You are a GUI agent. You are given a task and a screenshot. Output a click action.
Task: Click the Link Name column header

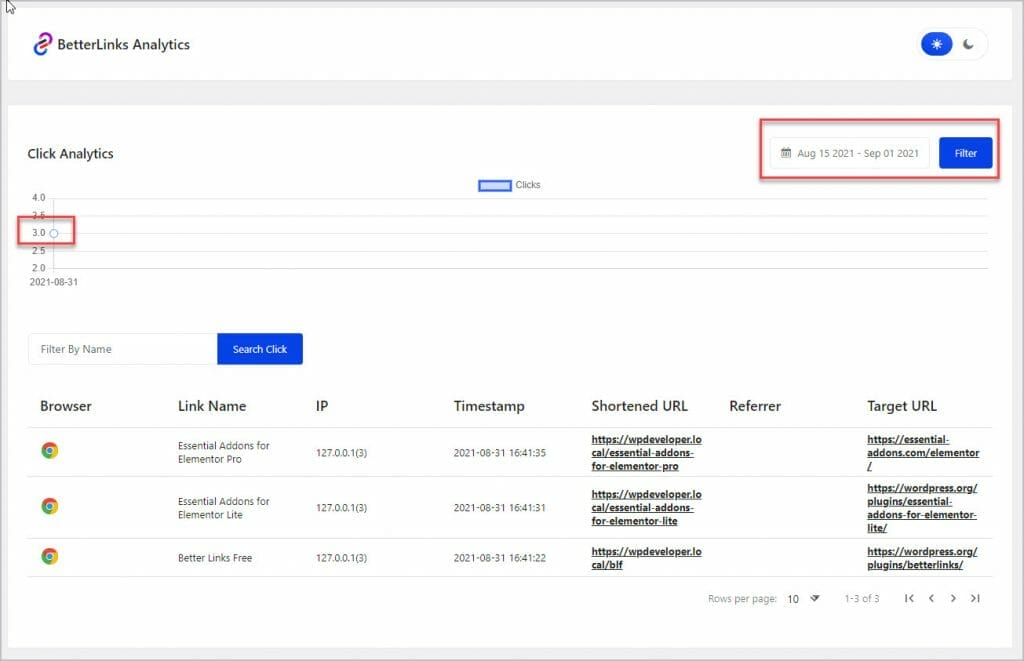point(212,406)
